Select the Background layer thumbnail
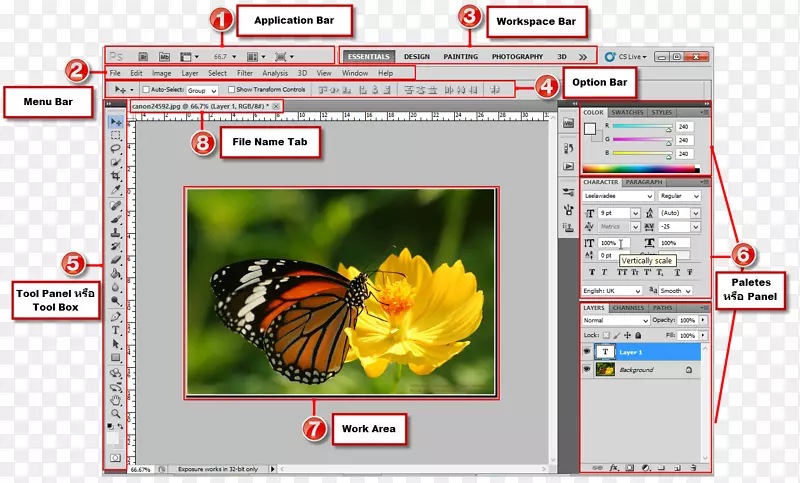Screen dimensions: 800x483 pos(605,369)
